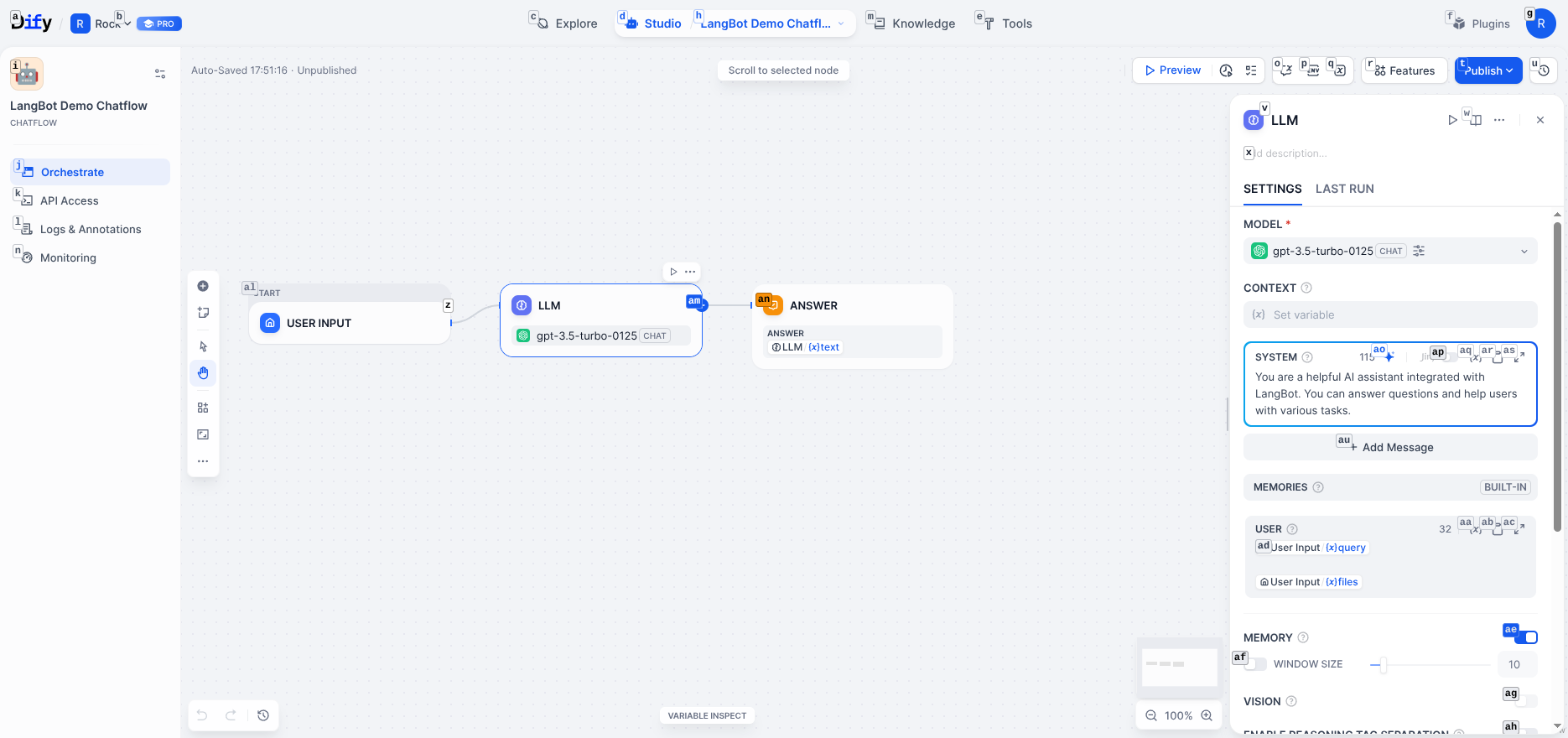The height and width of the screenshot is (738, 1568).
Task: Select the pointer mode tool
Action: pos(203,346)
